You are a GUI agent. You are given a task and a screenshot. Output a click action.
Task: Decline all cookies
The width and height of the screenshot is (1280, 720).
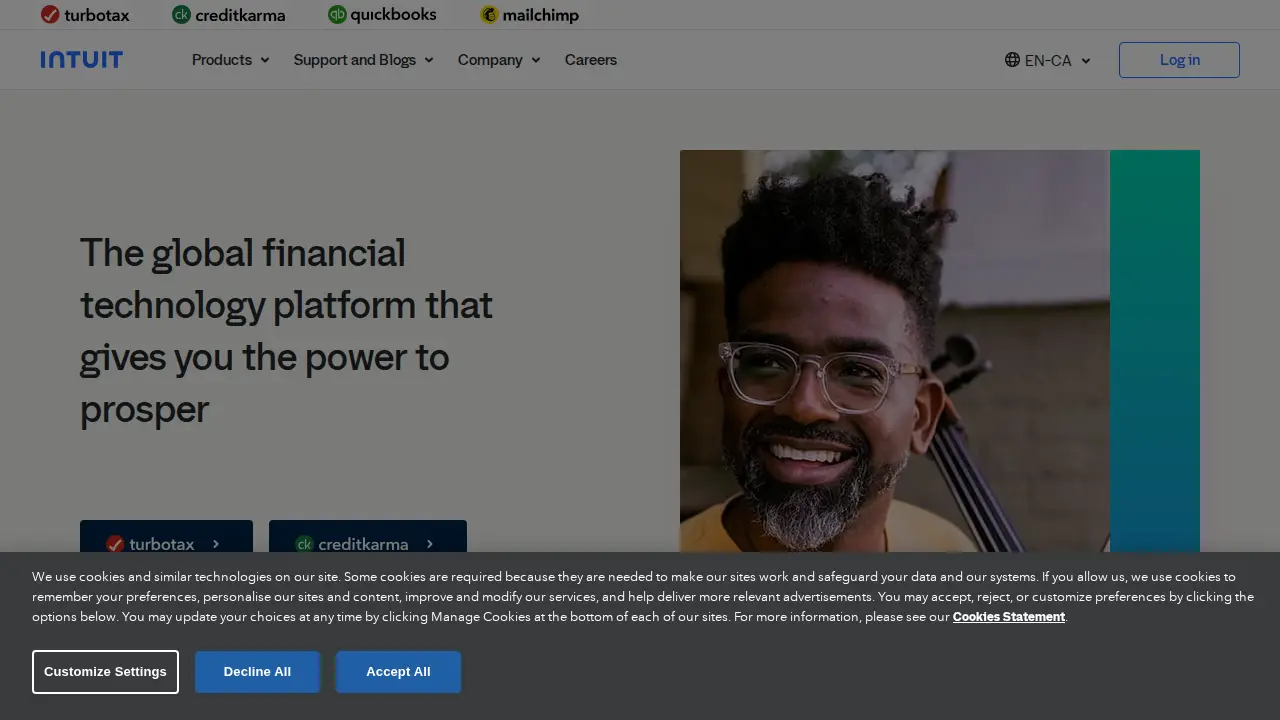point(257,672)
